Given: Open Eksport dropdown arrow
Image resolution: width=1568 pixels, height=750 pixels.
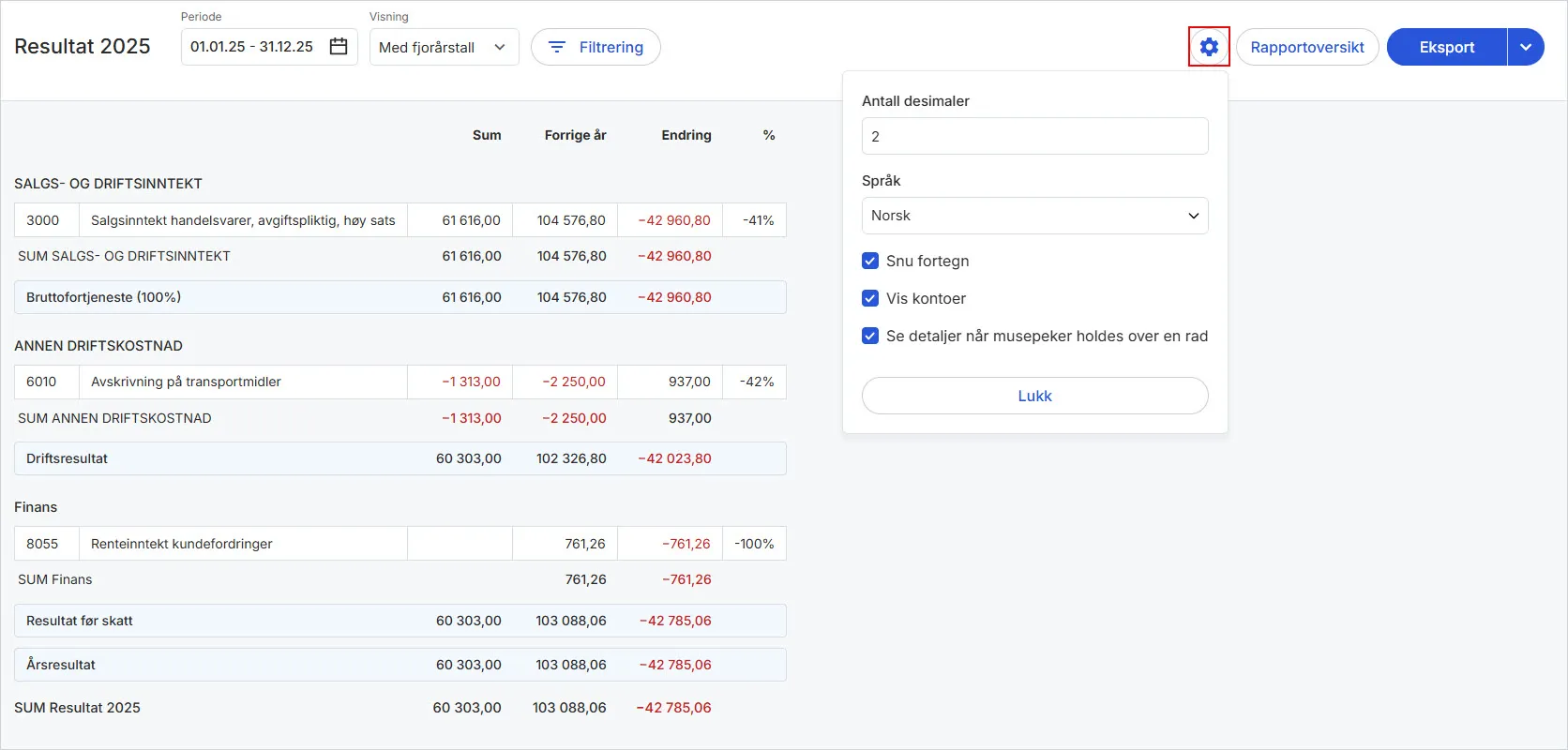Looking at the screenshot, I should point(1526,47).
